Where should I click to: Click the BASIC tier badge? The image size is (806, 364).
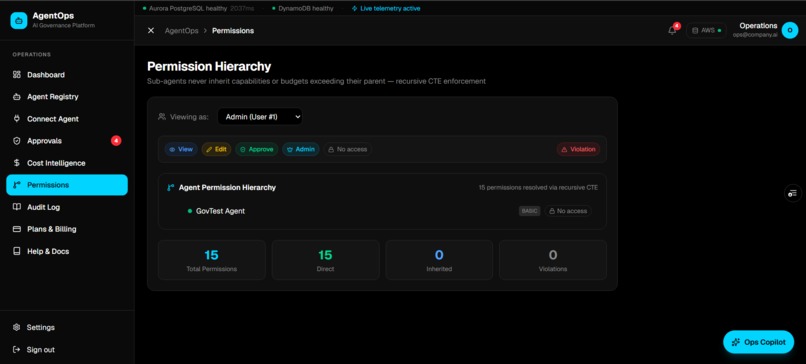[x=529, y=211]
